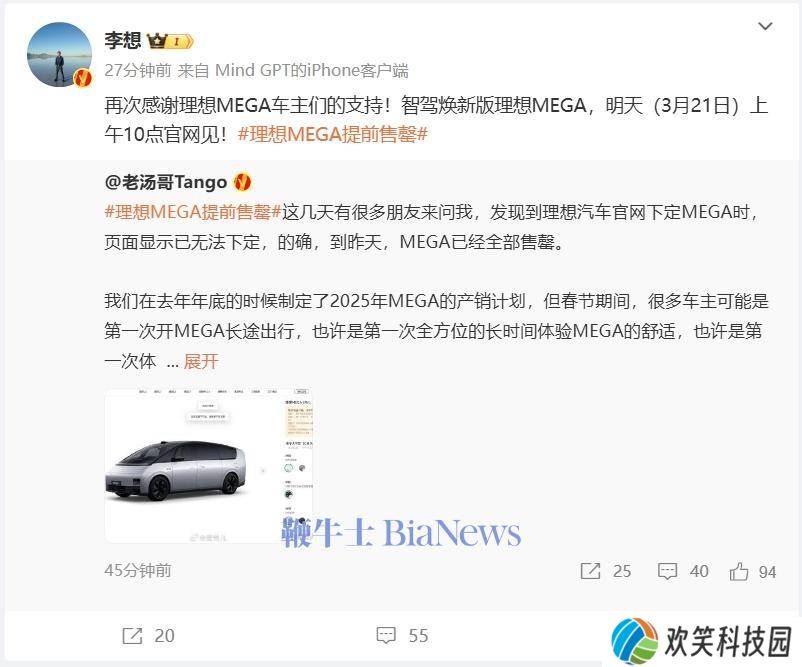Expand the quoted post with 展开

click(201, 361)
